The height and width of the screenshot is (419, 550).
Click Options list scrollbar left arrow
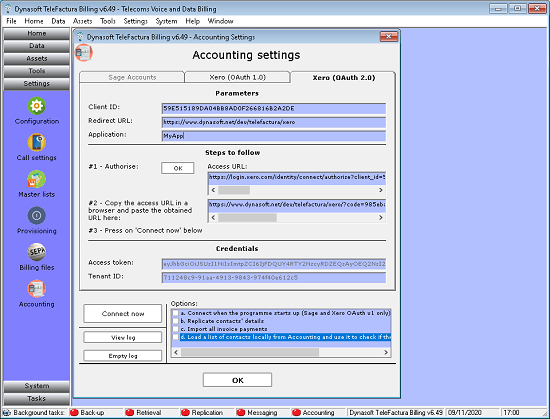point(176,352)
